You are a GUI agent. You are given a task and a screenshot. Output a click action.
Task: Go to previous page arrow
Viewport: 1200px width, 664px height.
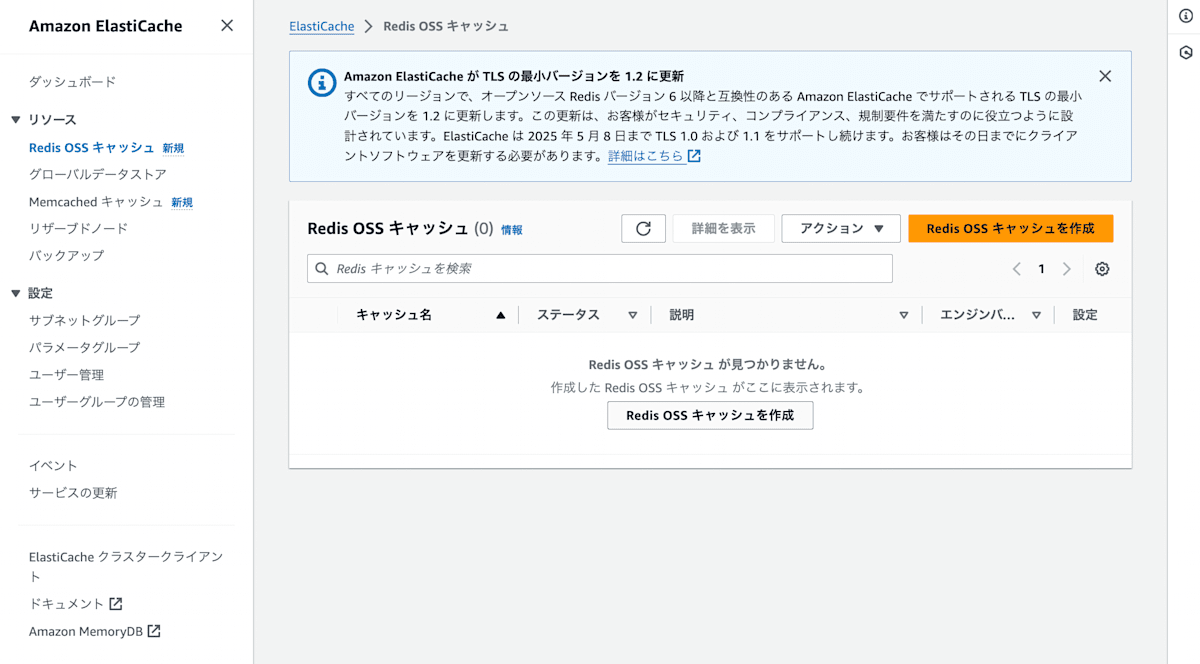point(1016,269)
